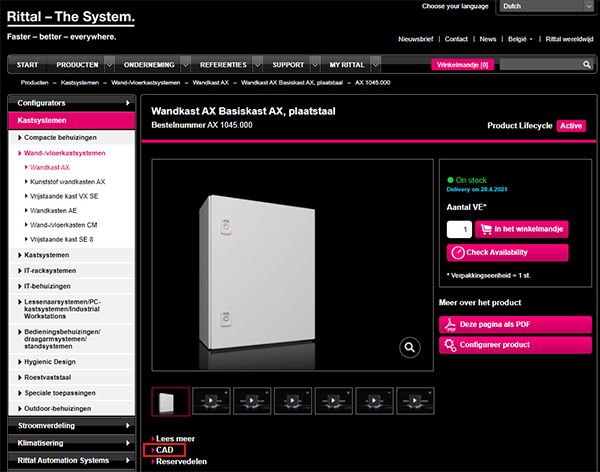This screenshot has height=472, width=600.
Task: Click the Check Availability clock icon
Action: pos(458,252)
